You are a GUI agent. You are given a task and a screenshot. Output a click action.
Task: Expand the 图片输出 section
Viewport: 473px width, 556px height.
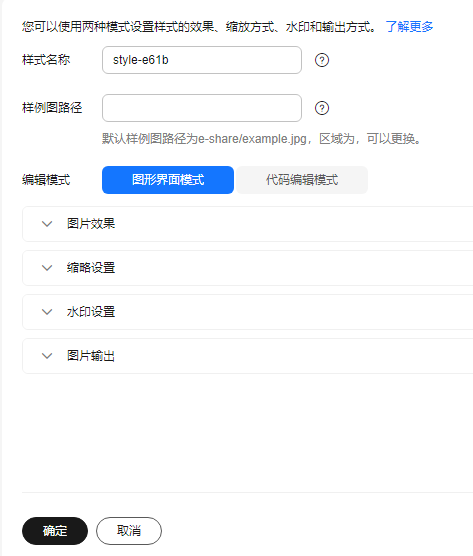[247, 356]
